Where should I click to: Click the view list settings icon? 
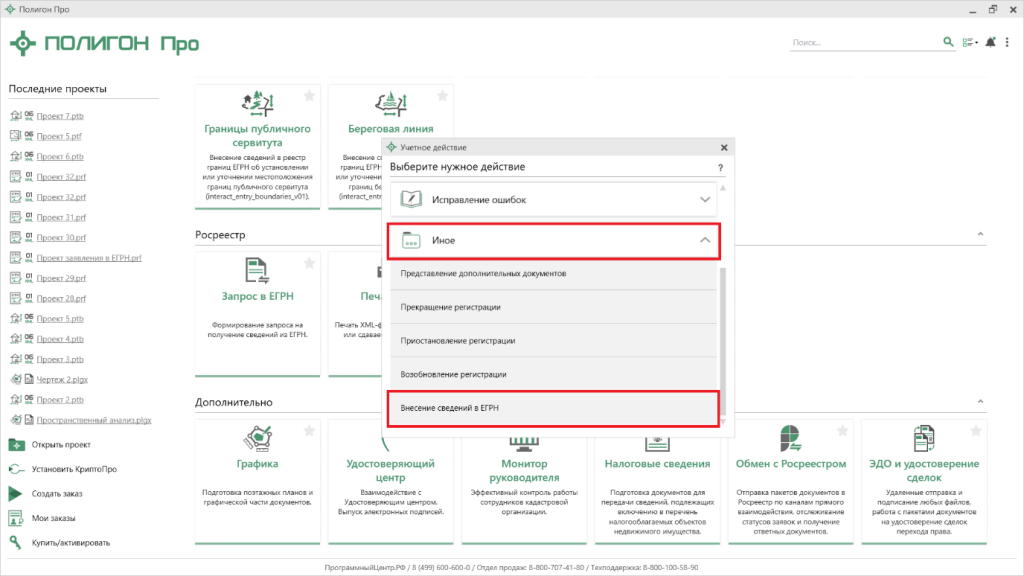pos(968,42)
